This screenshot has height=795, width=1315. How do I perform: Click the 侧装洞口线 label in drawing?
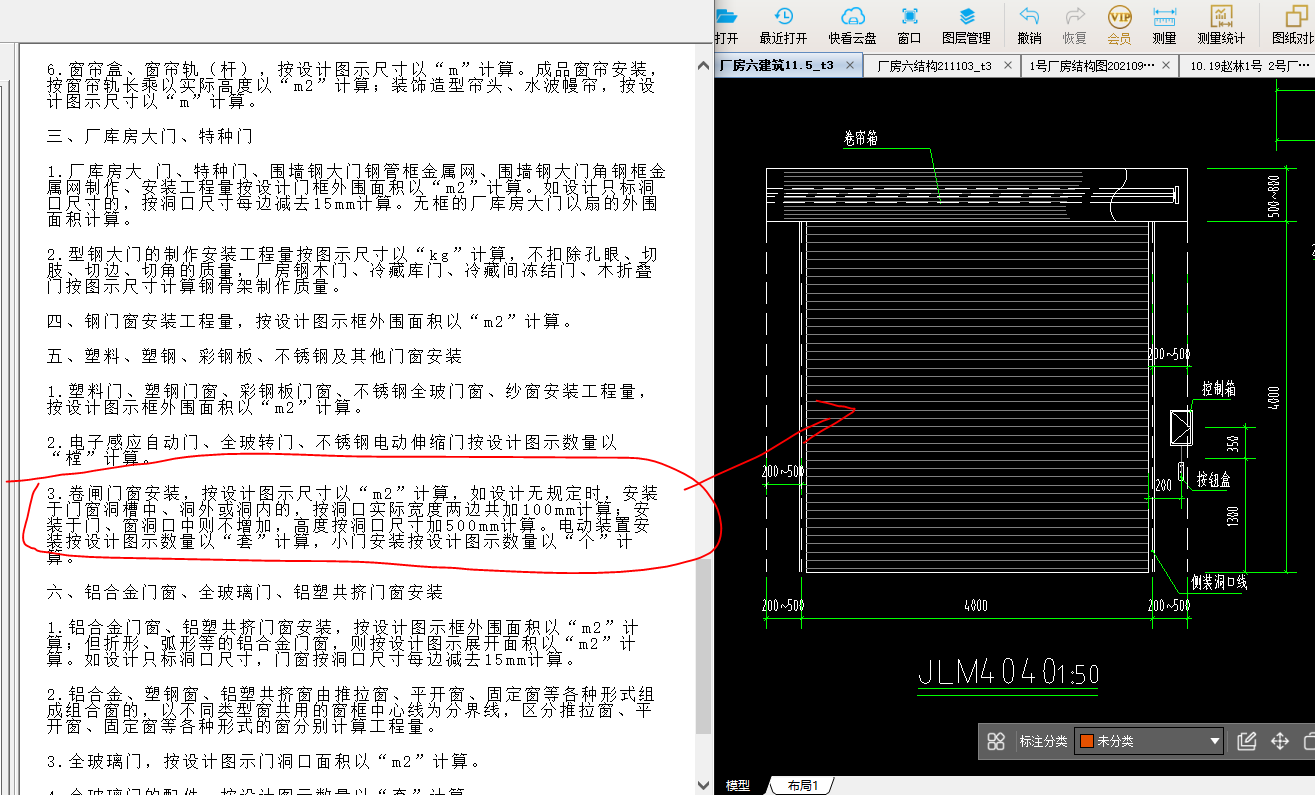point(1218,582)
